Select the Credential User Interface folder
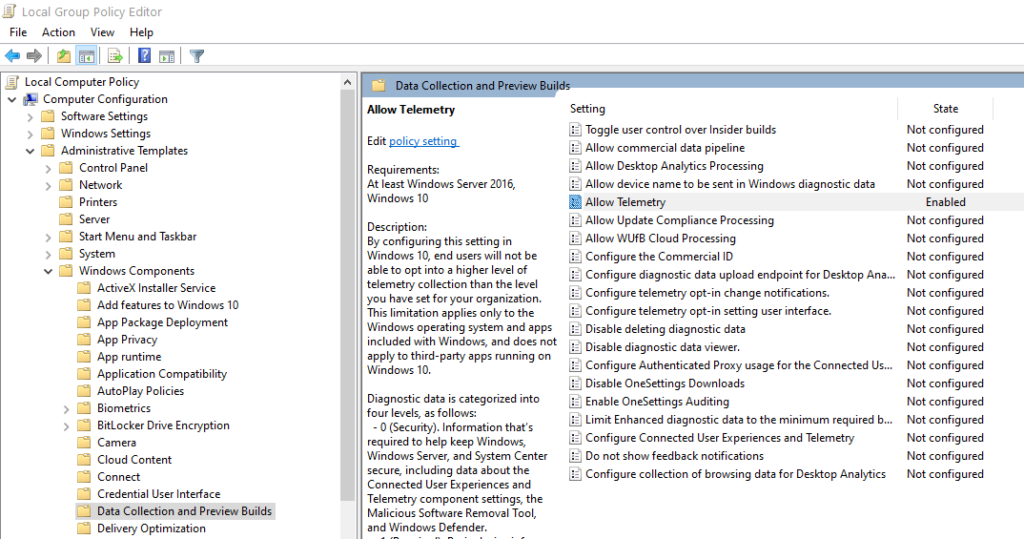1024x539 pixels. click(x=159, y=494)
